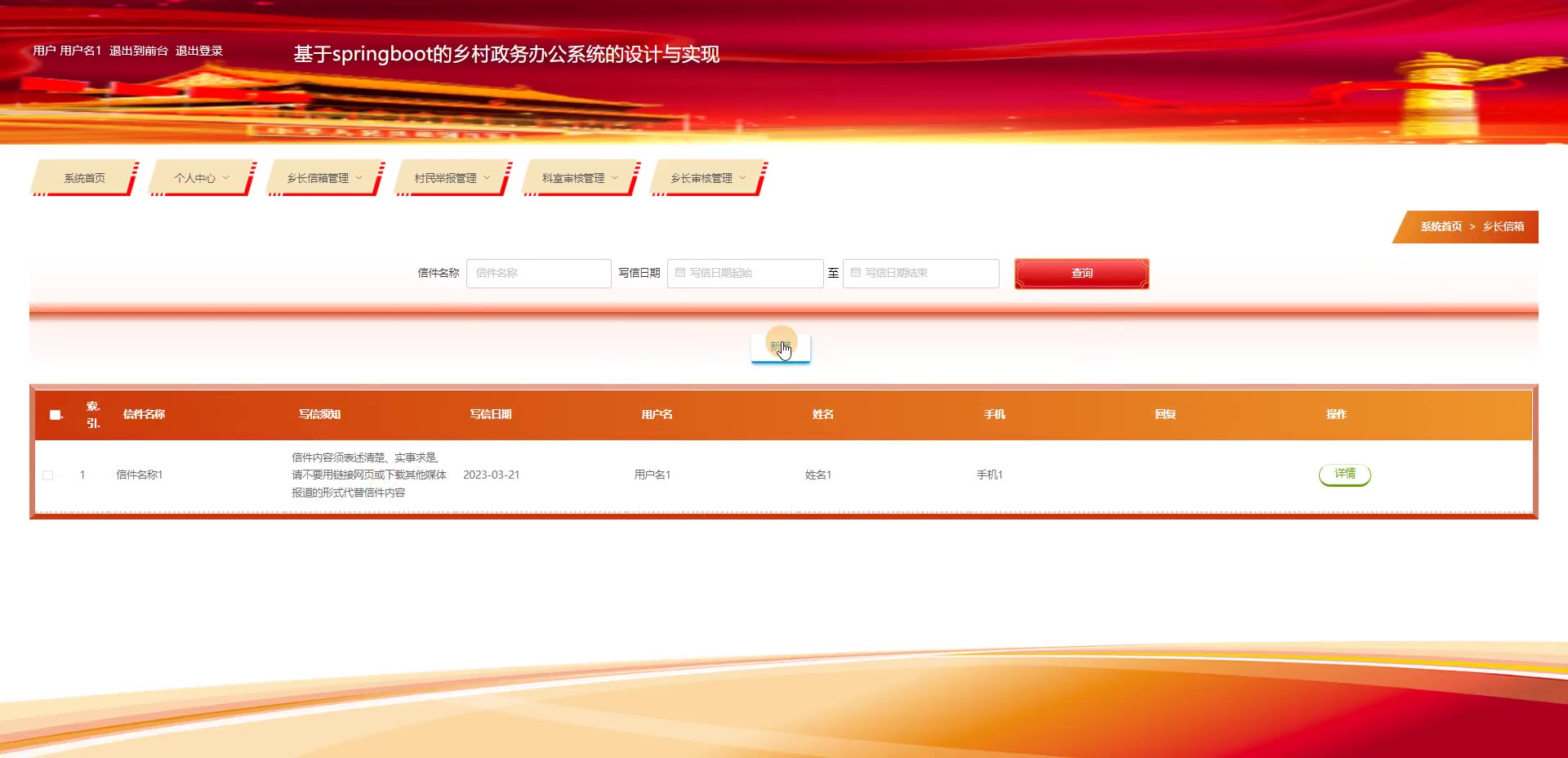Screen dimensions: 1568x758
Task: Click the 用户名 column header
Action: click(657, 414)
